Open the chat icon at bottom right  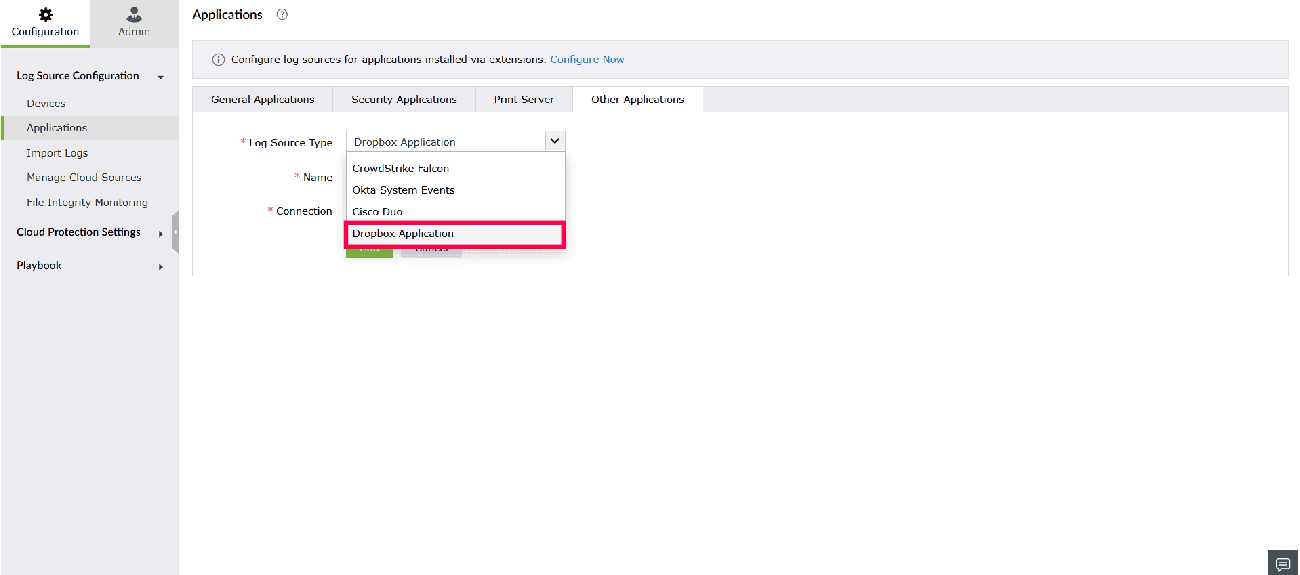1282,563
